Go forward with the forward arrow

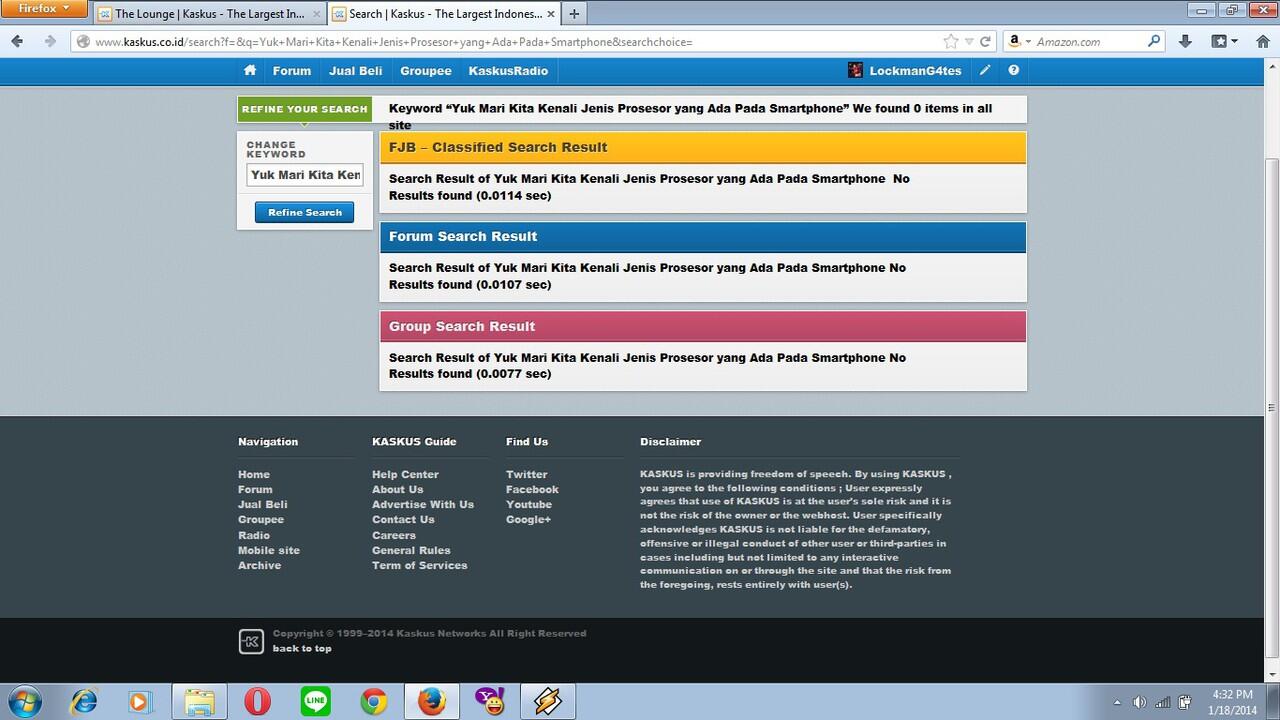click(49, 41)
